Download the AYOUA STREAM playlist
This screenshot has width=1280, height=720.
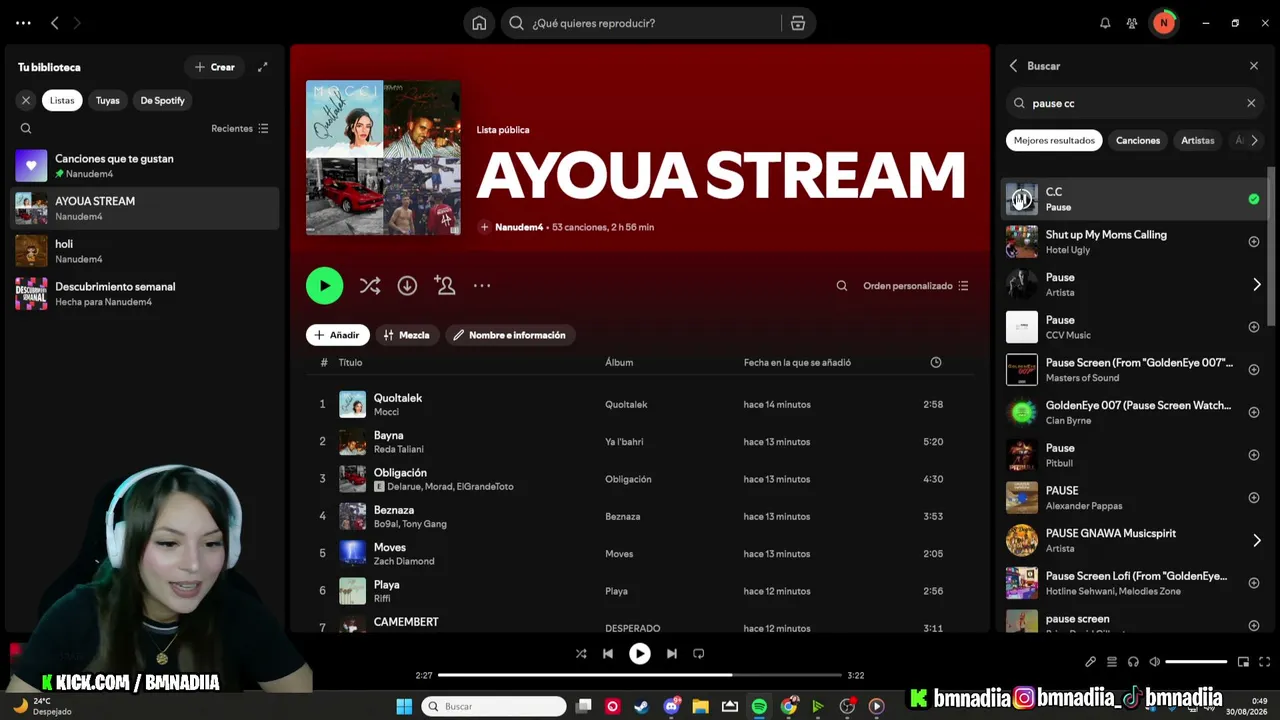(x=407, y=286)
